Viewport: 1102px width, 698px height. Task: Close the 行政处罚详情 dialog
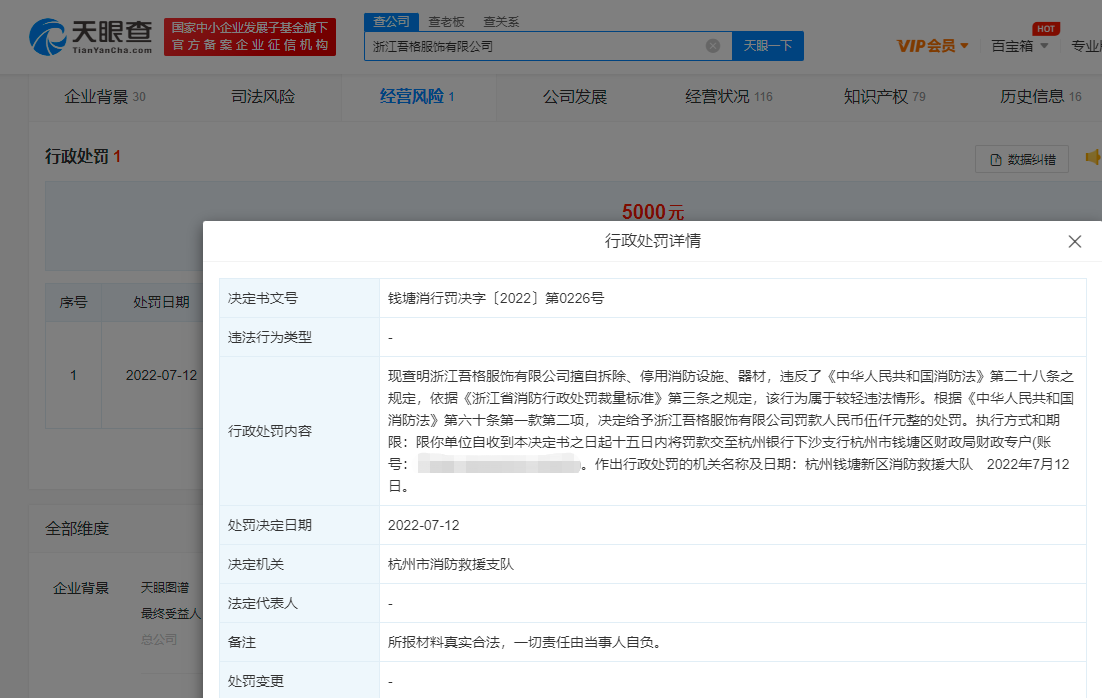point(1075,242)
